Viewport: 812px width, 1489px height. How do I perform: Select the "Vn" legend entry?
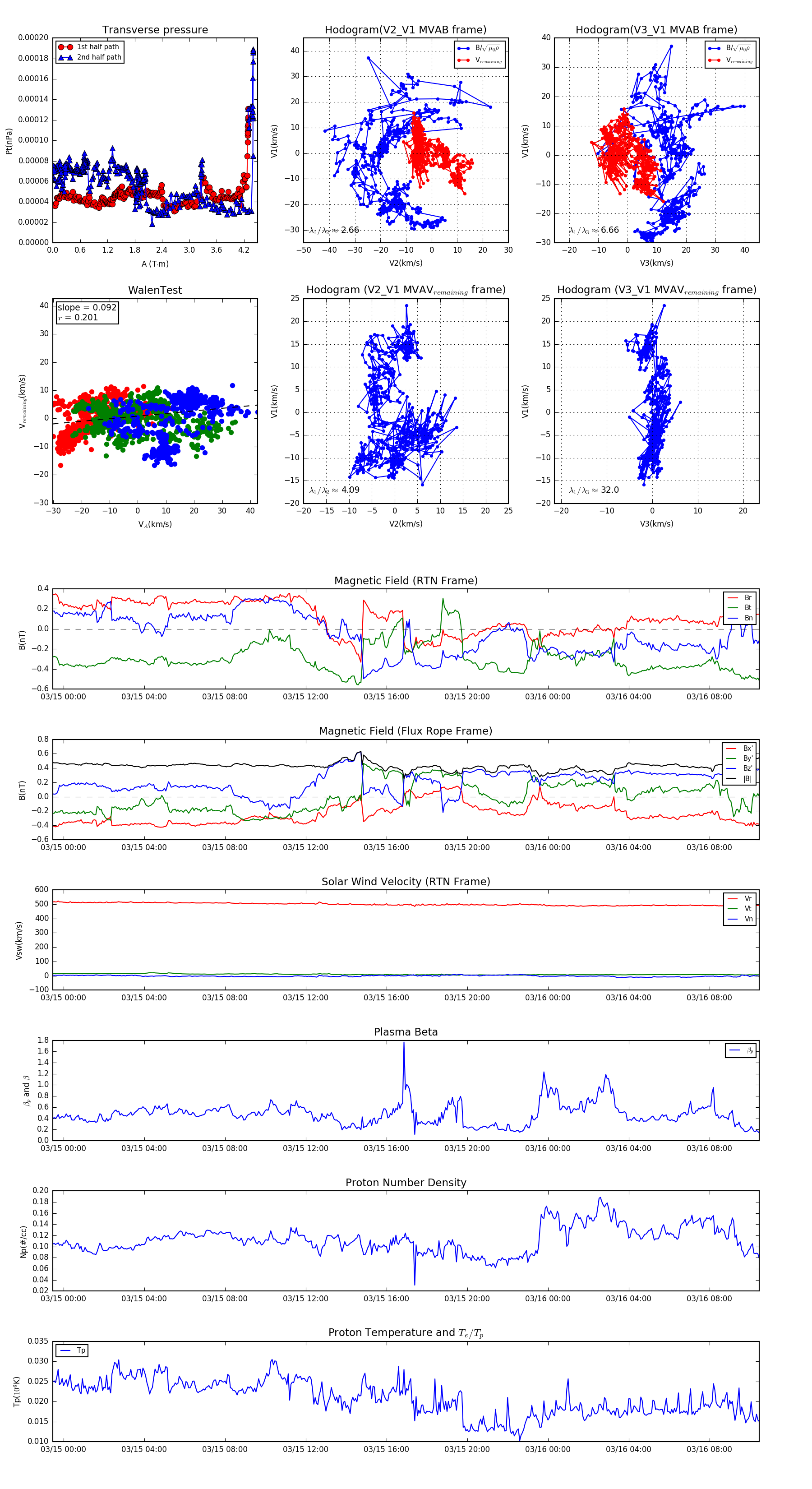click(x=740, y=919)
